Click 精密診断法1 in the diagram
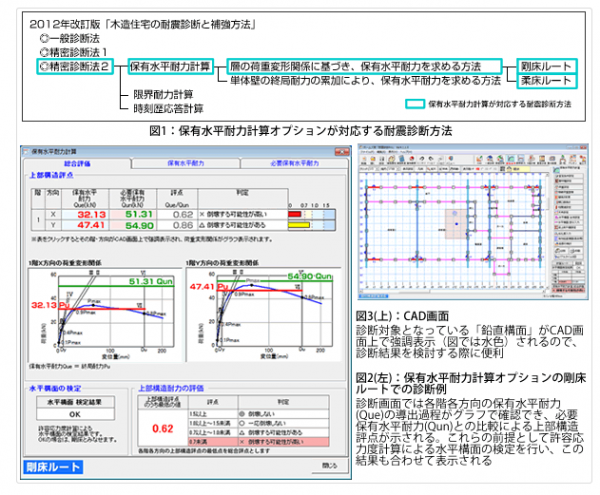600x495 pixels. [73, 52]
